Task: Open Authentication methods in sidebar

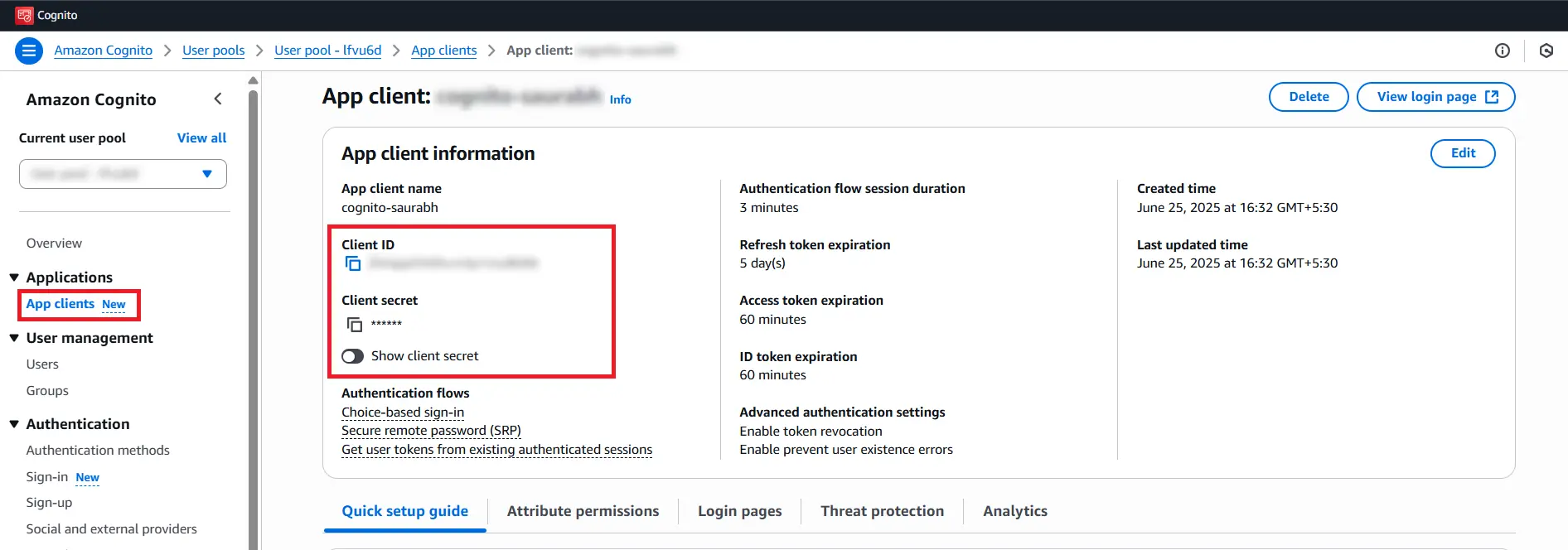Action: click(98, 451)
